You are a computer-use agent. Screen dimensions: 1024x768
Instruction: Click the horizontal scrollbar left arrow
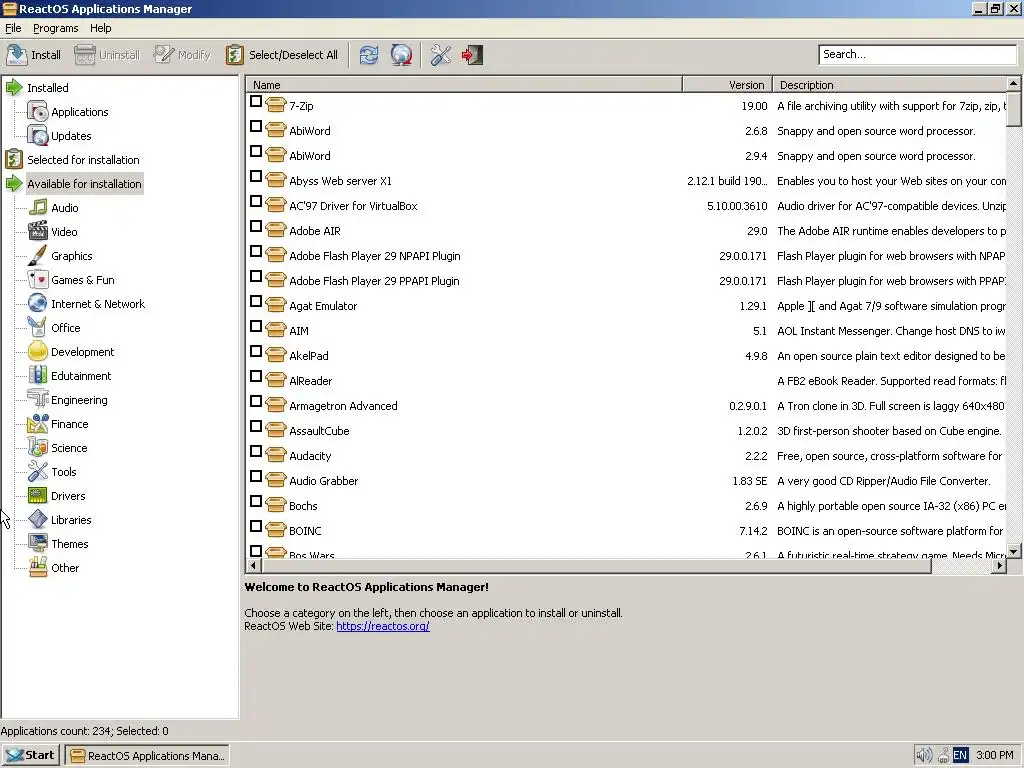[253, 566]
